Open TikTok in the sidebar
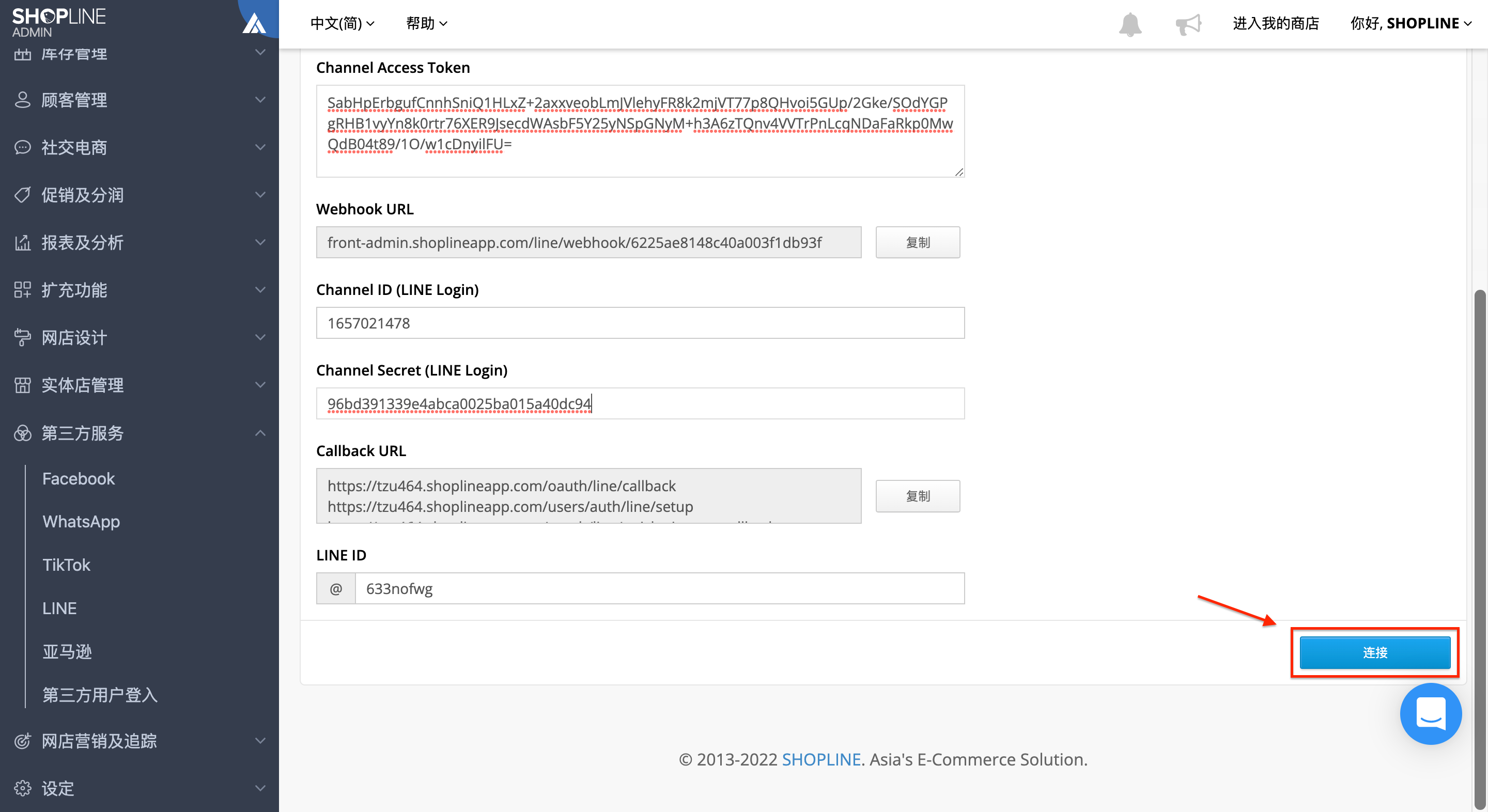The height and width of the screenshot is (812, 1488). pos(67,565)
